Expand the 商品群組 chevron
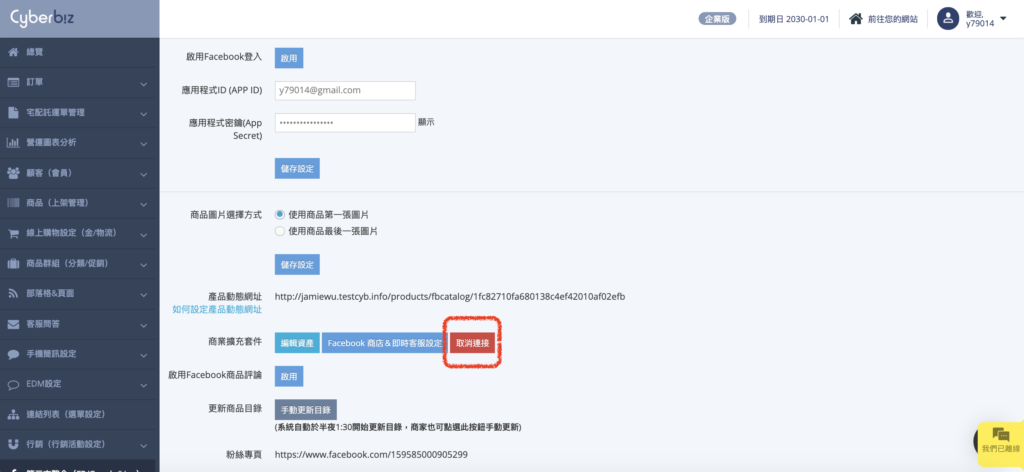This screenshot has height=472, width=1024. click(x=144, y=264)
